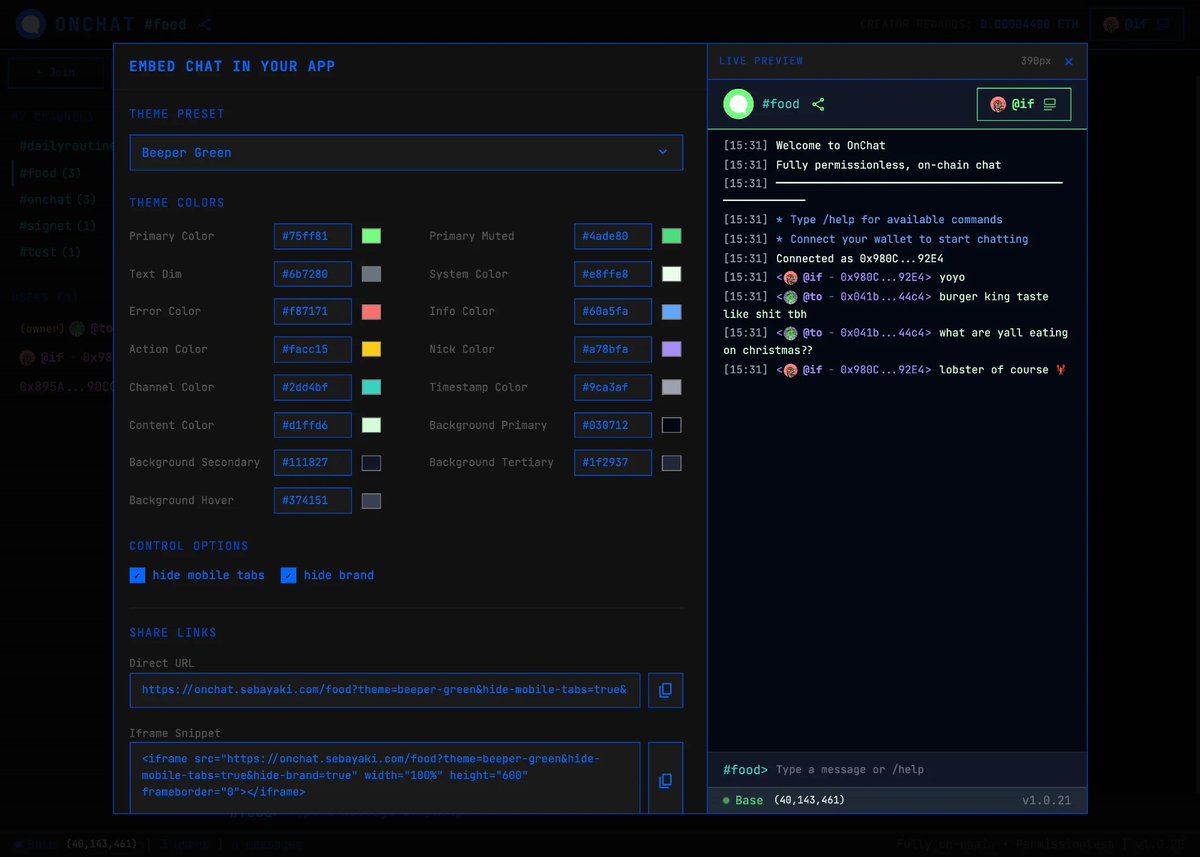The height and width of the screenshot is (857, 1200).
Task: Copy the Direct URL with copy icon
Action: click(x=665, y=690)
